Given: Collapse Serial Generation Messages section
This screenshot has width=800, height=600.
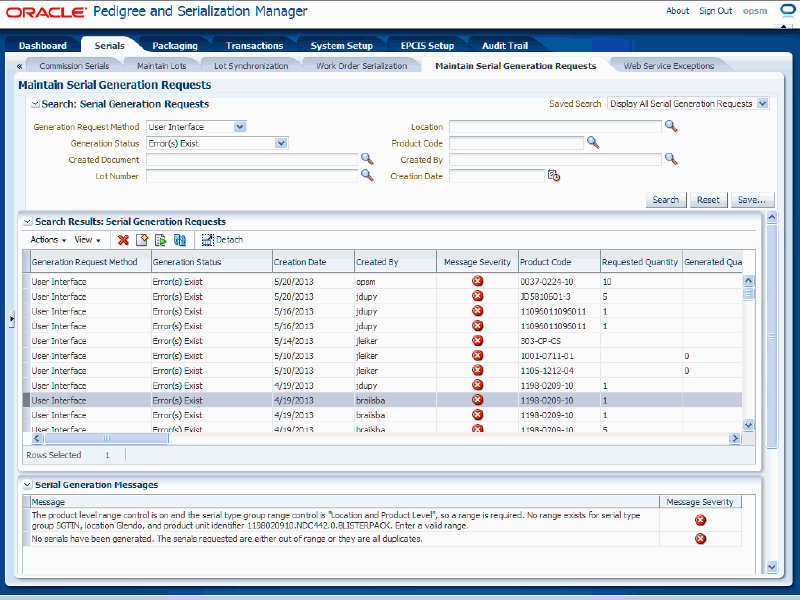Looking at the screenshot, I should click(28, 485).
